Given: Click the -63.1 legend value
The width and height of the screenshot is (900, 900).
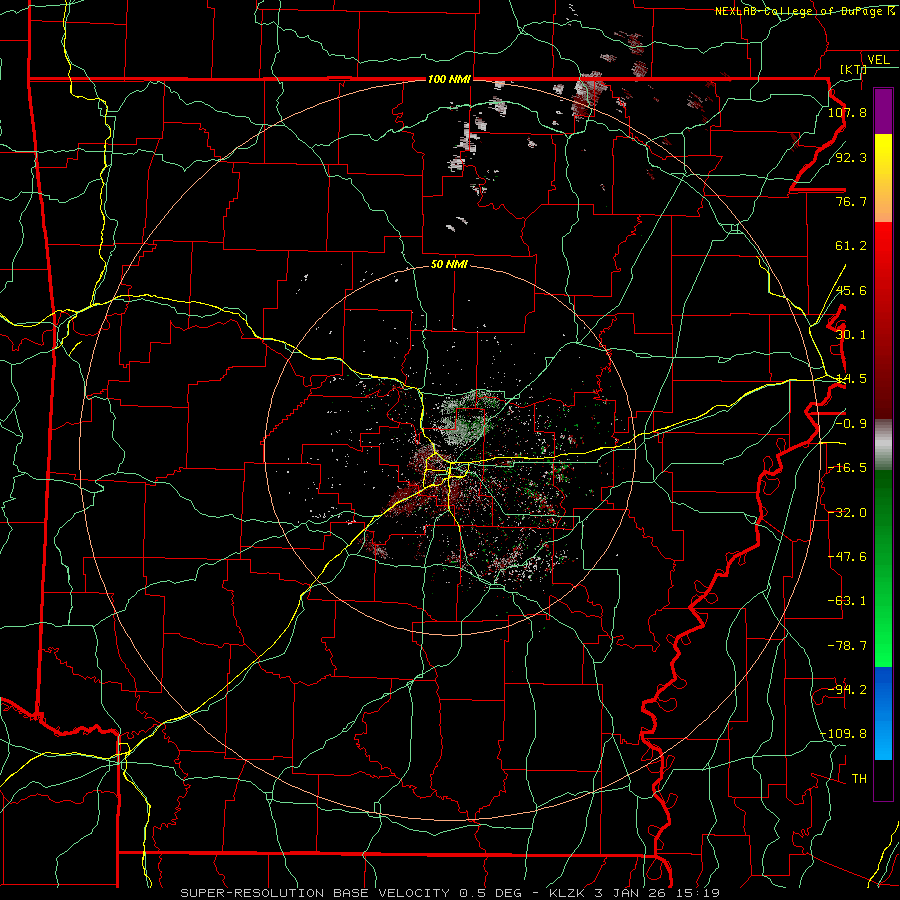Looking at the screenshot, I should click(x=847, y=601).
